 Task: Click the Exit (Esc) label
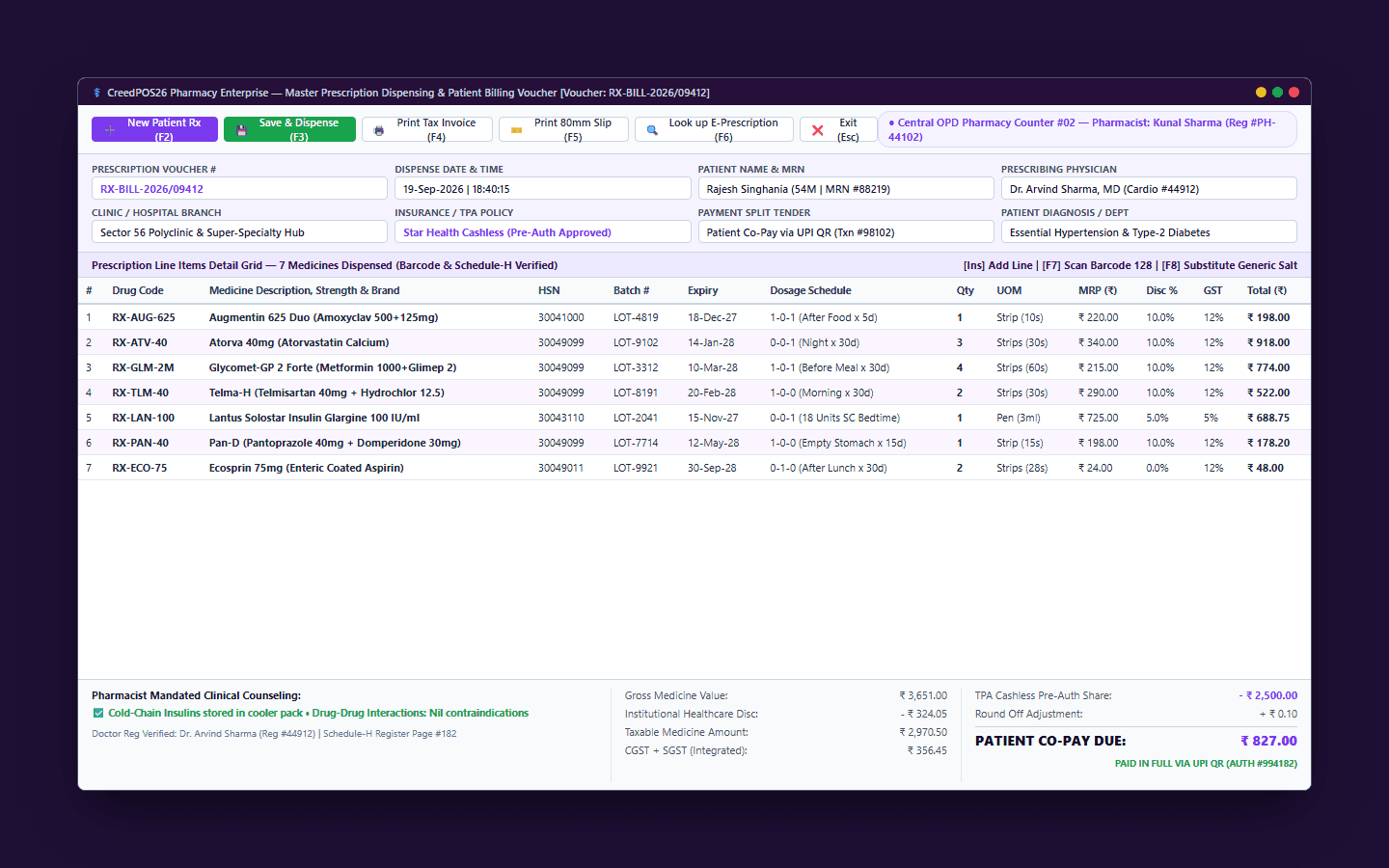tap(848, 130)
